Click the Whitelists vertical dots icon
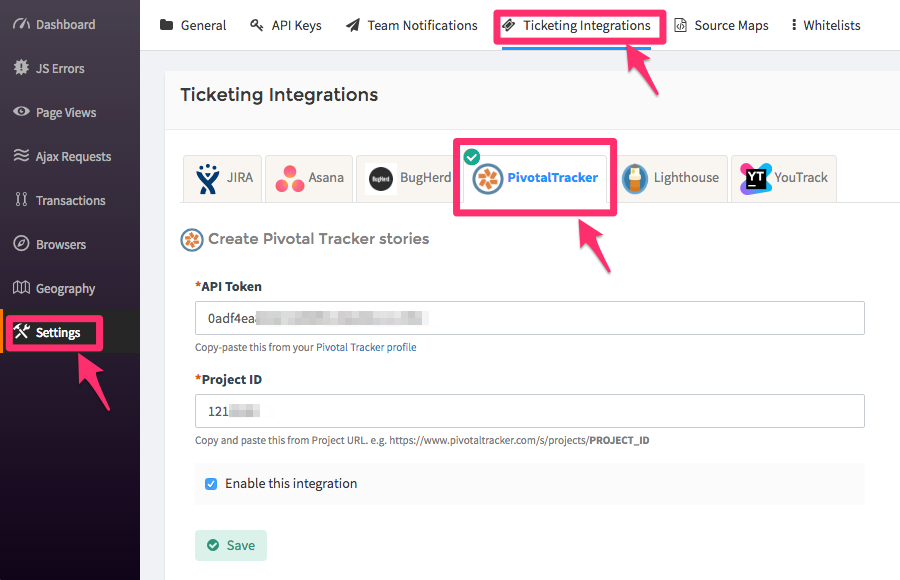900x580 pixels. pyautogui.click(x=794, y=25)
